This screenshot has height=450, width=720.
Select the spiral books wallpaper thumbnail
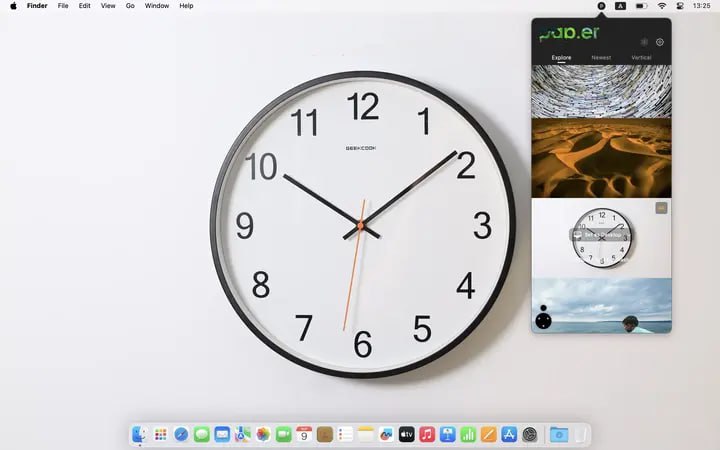click(602, 91)
